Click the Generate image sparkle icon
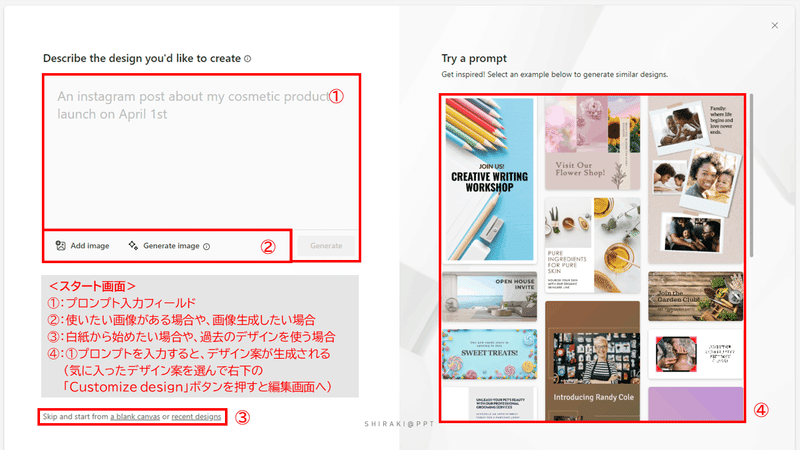Screen dimensions: 800x450 133,245
